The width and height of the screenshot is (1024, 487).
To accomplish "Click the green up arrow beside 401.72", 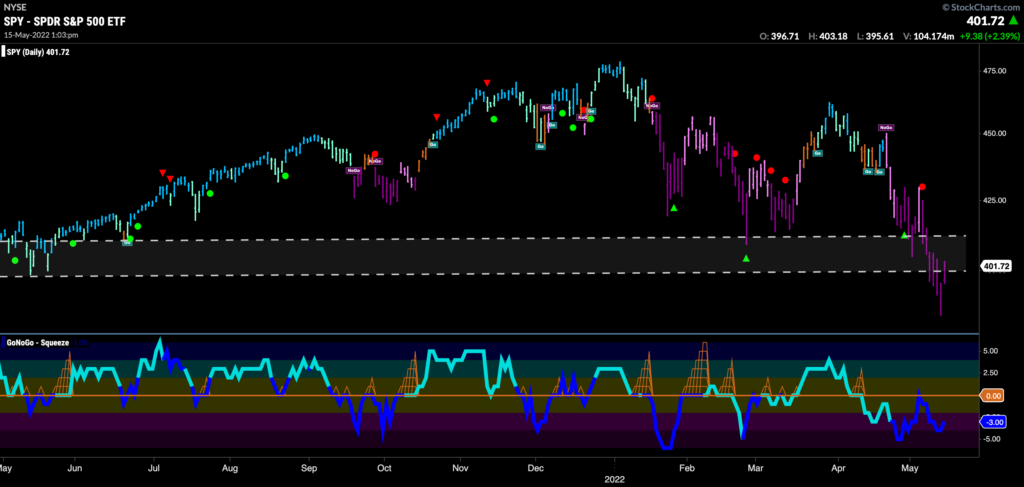I will [1014, 21].
